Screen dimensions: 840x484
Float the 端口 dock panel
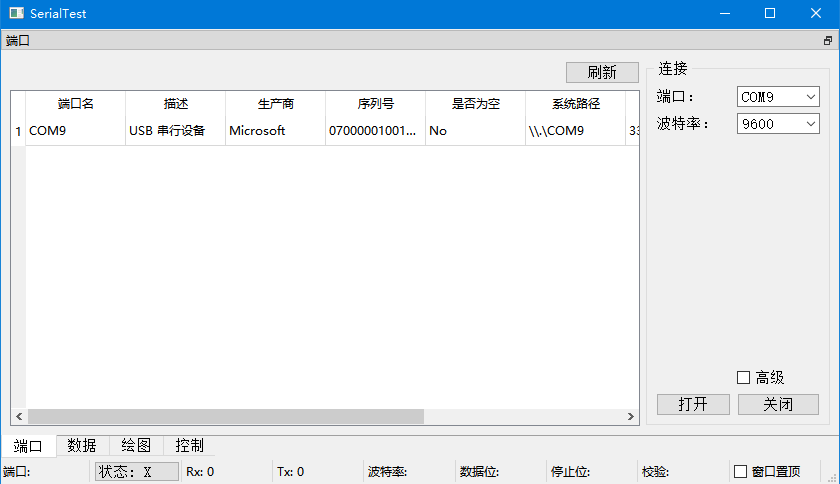coord(828,41)
